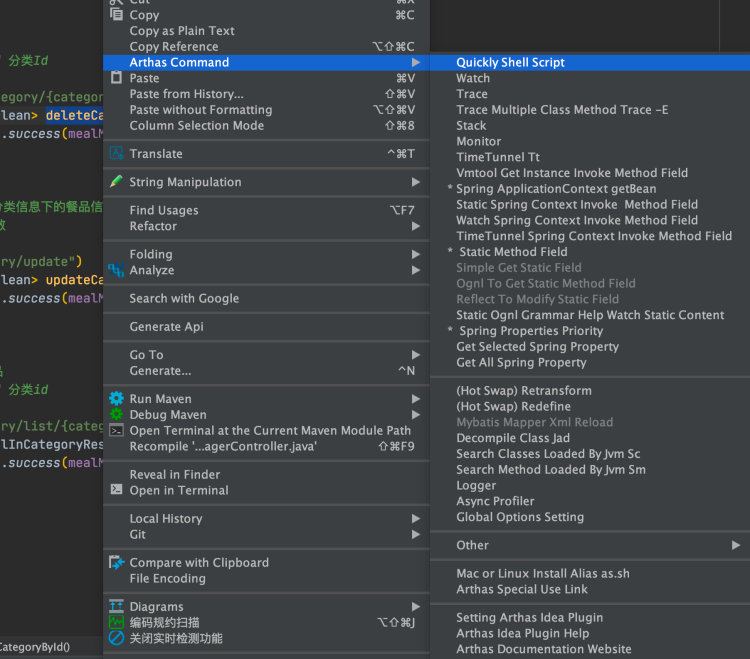Screen dimensions: 750x659
Task: Expand the Other submenu arrow
Action: coord(736,545)
